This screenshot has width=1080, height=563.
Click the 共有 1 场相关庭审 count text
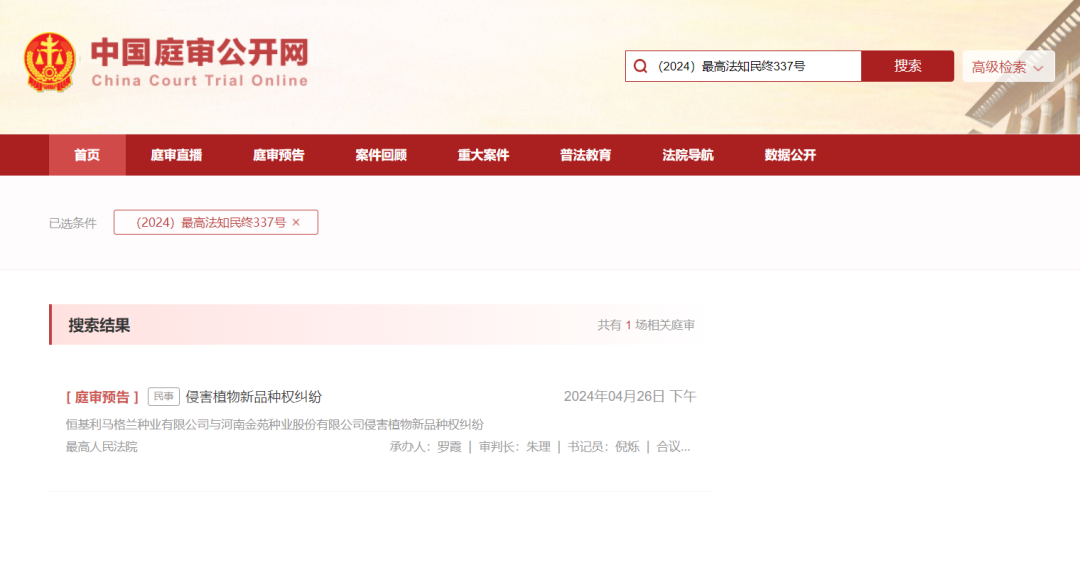646,325
